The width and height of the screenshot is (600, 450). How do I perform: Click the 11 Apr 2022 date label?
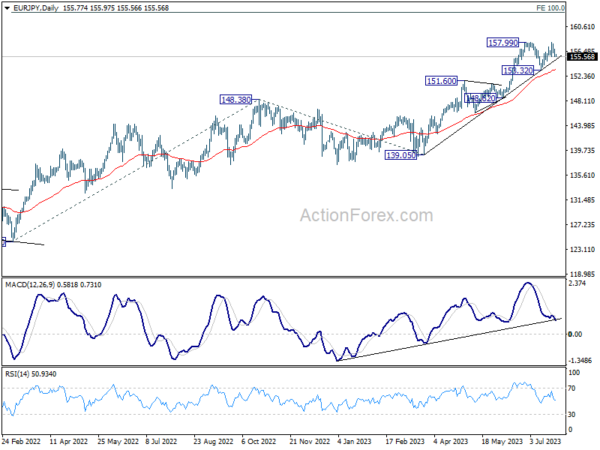(69, 441)
